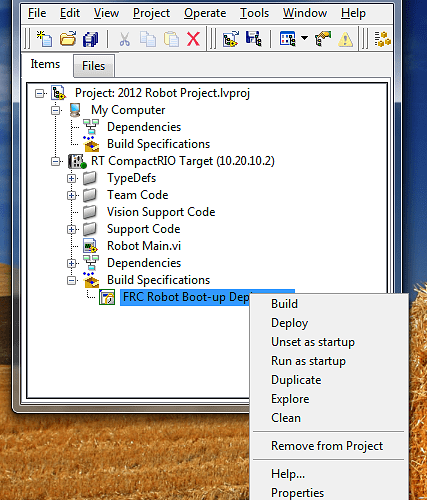This screenshot has width=427, height=500.
Task: Click the Save All floppy disks icon
Action: pyautogui.click(x=90, y=39)
